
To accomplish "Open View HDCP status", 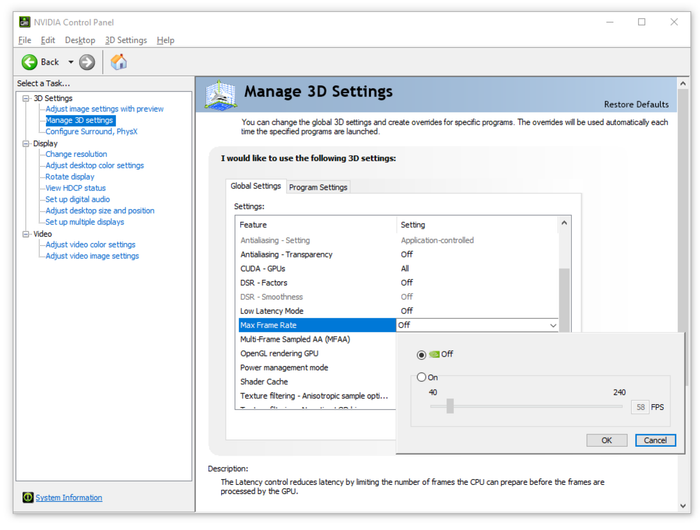I will point(75,188).
